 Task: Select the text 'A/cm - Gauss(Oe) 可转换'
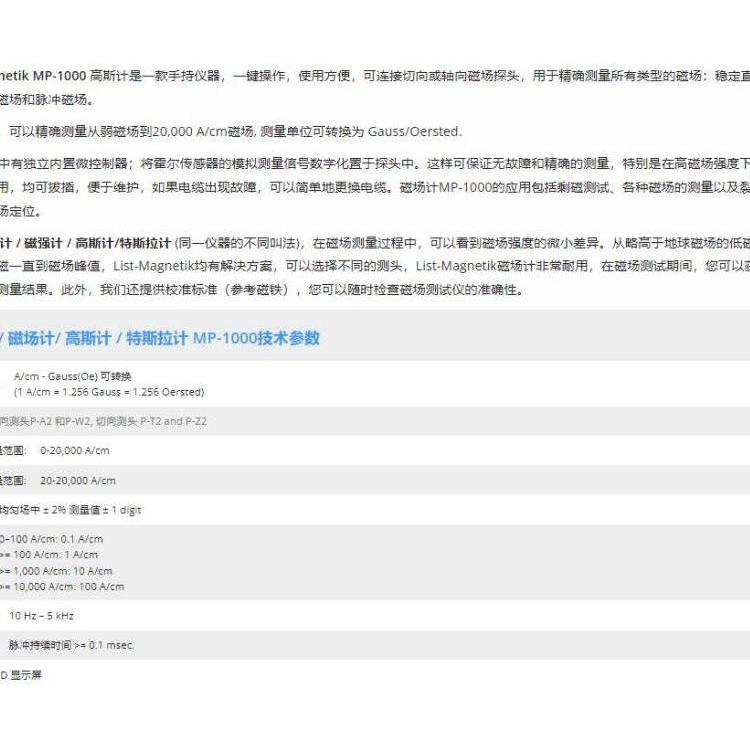pos(73,376)
